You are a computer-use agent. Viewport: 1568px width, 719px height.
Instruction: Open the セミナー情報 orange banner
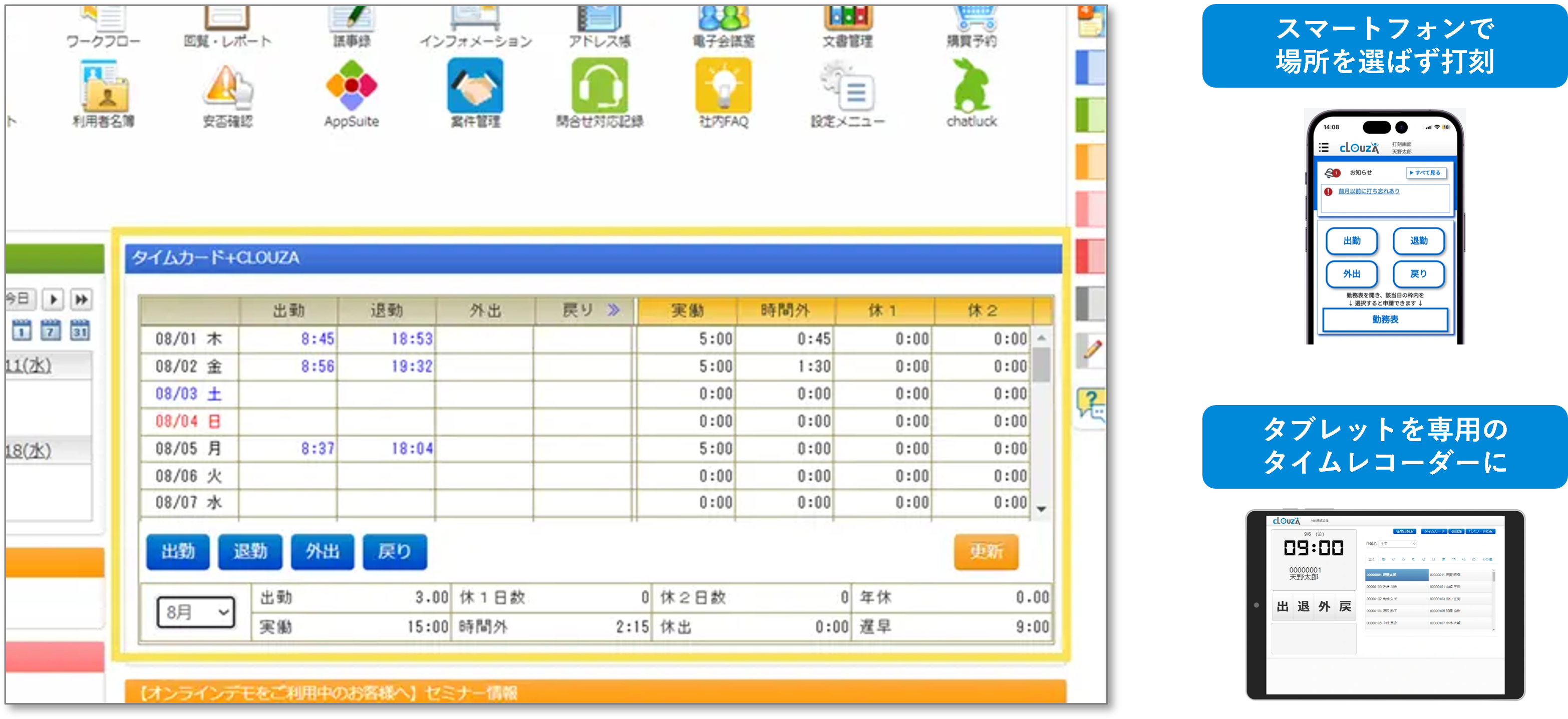tap(595, 692)
